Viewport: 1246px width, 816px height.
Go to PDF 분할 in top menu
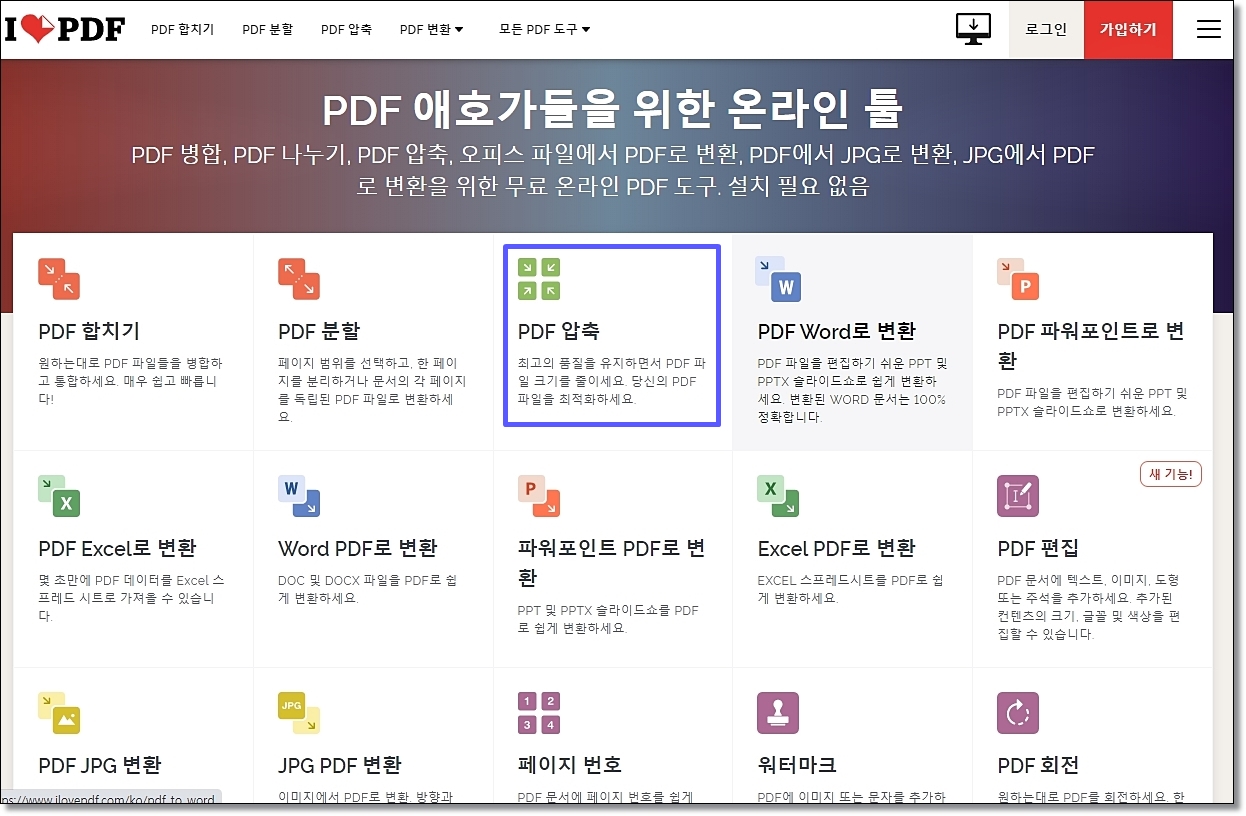[x=268, y=30]
